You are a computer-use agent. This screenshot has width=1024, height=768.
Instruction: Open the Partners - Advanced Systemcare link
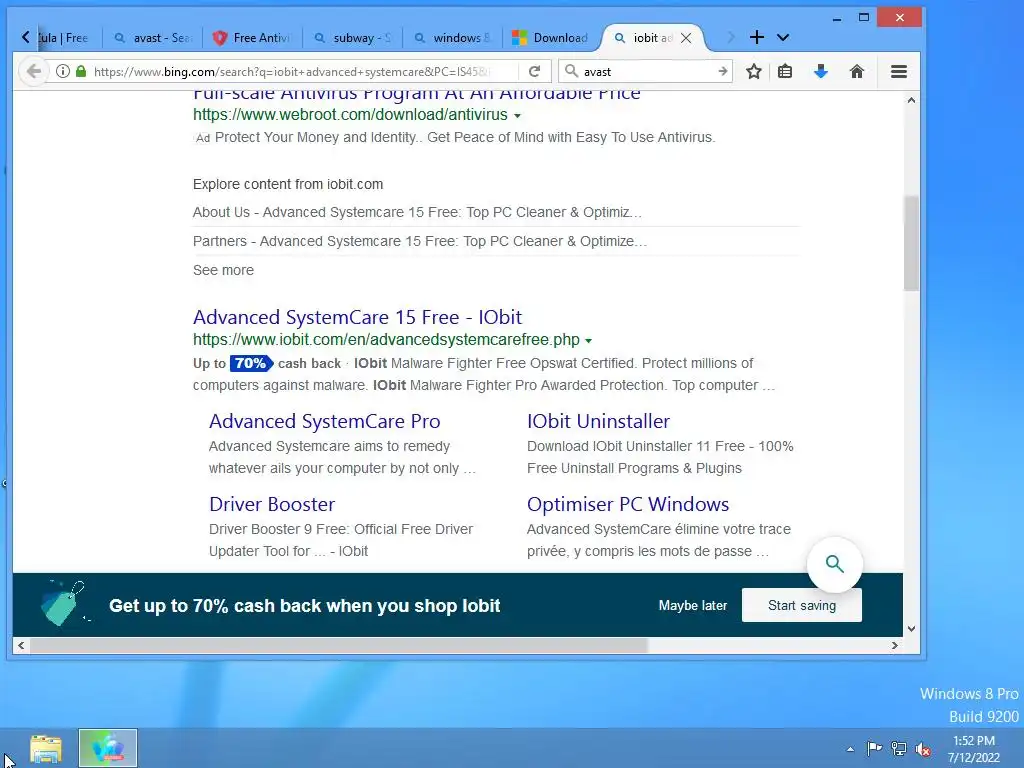click(420, 241)
